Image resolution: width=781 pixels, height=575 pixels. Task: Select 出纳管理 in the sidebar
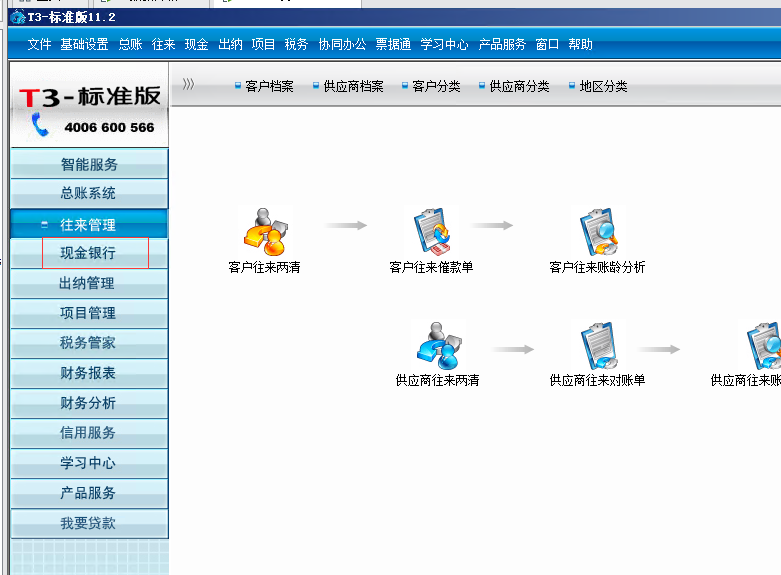(x=89, y=283)
